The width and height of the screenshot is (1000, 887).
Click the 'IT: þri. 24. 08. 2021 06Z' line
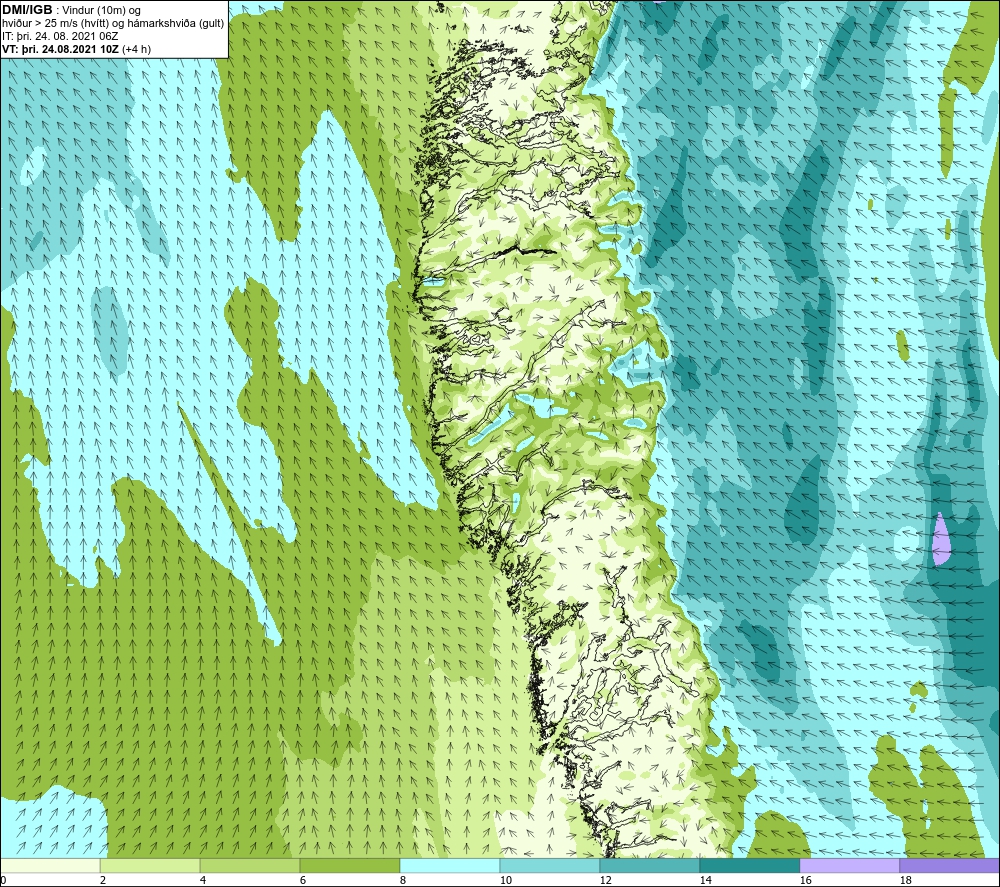60,36
